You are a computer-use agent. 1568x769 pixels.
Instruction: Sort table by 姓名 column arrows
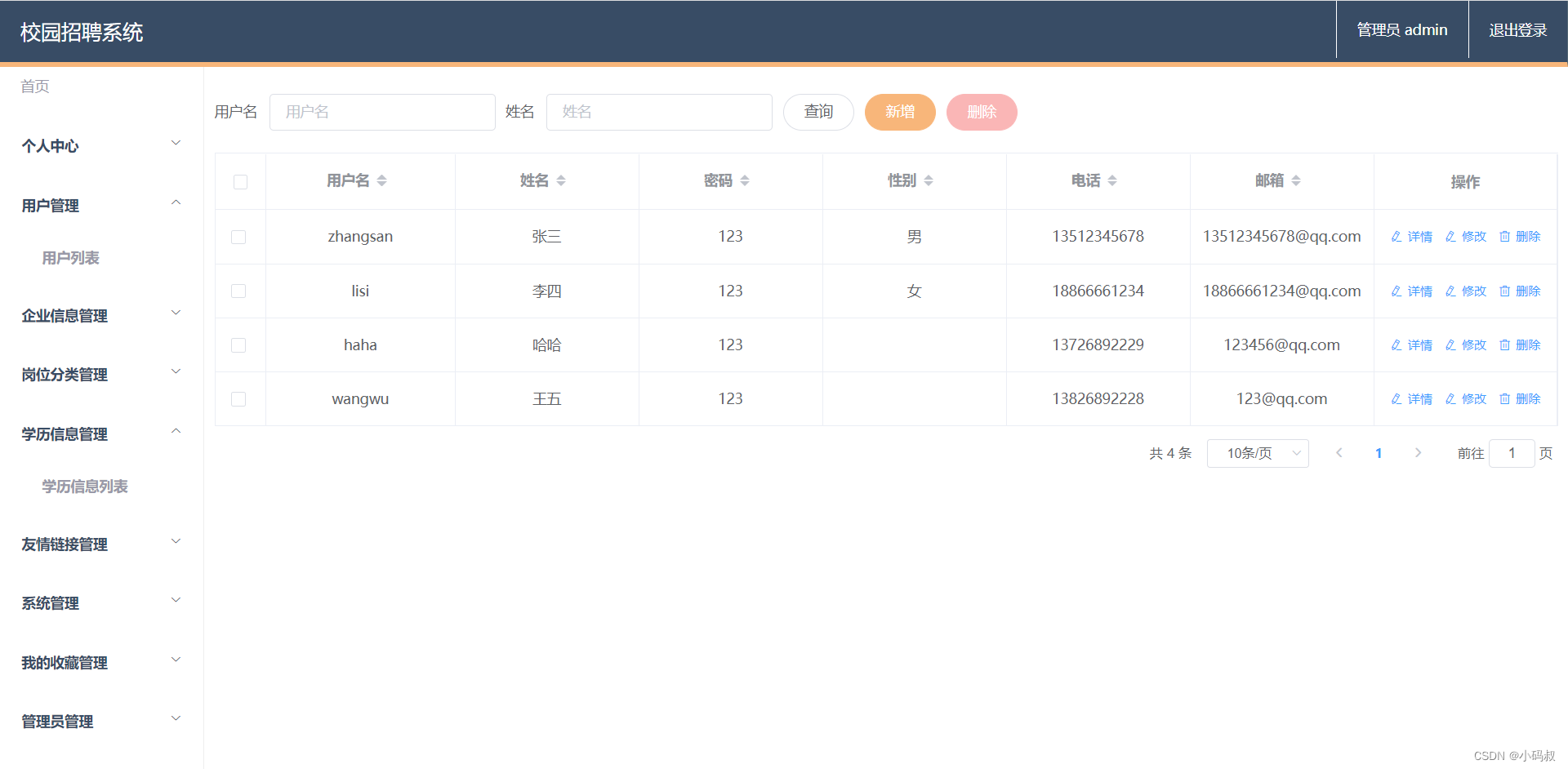[561, 180]
